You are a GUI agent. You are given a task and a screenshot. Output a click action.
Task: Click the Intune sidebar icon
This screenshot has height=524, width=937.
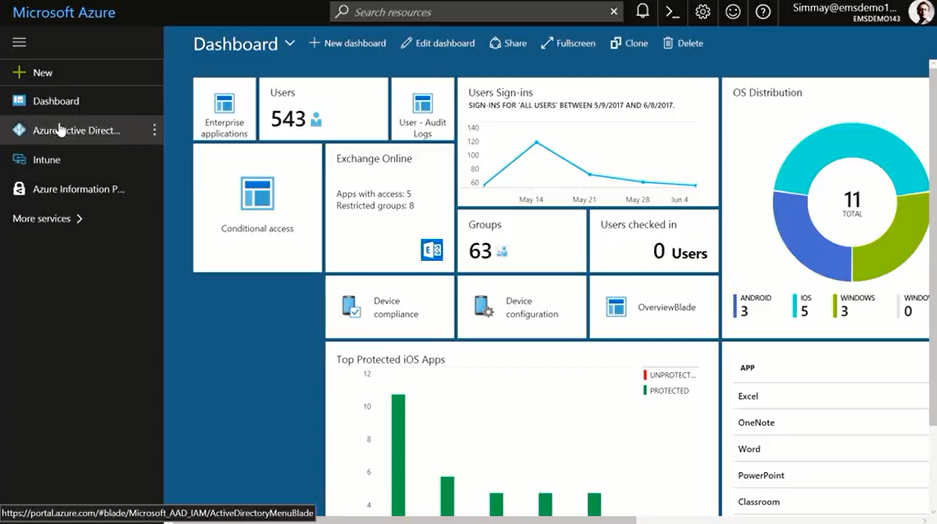point(19,160)
